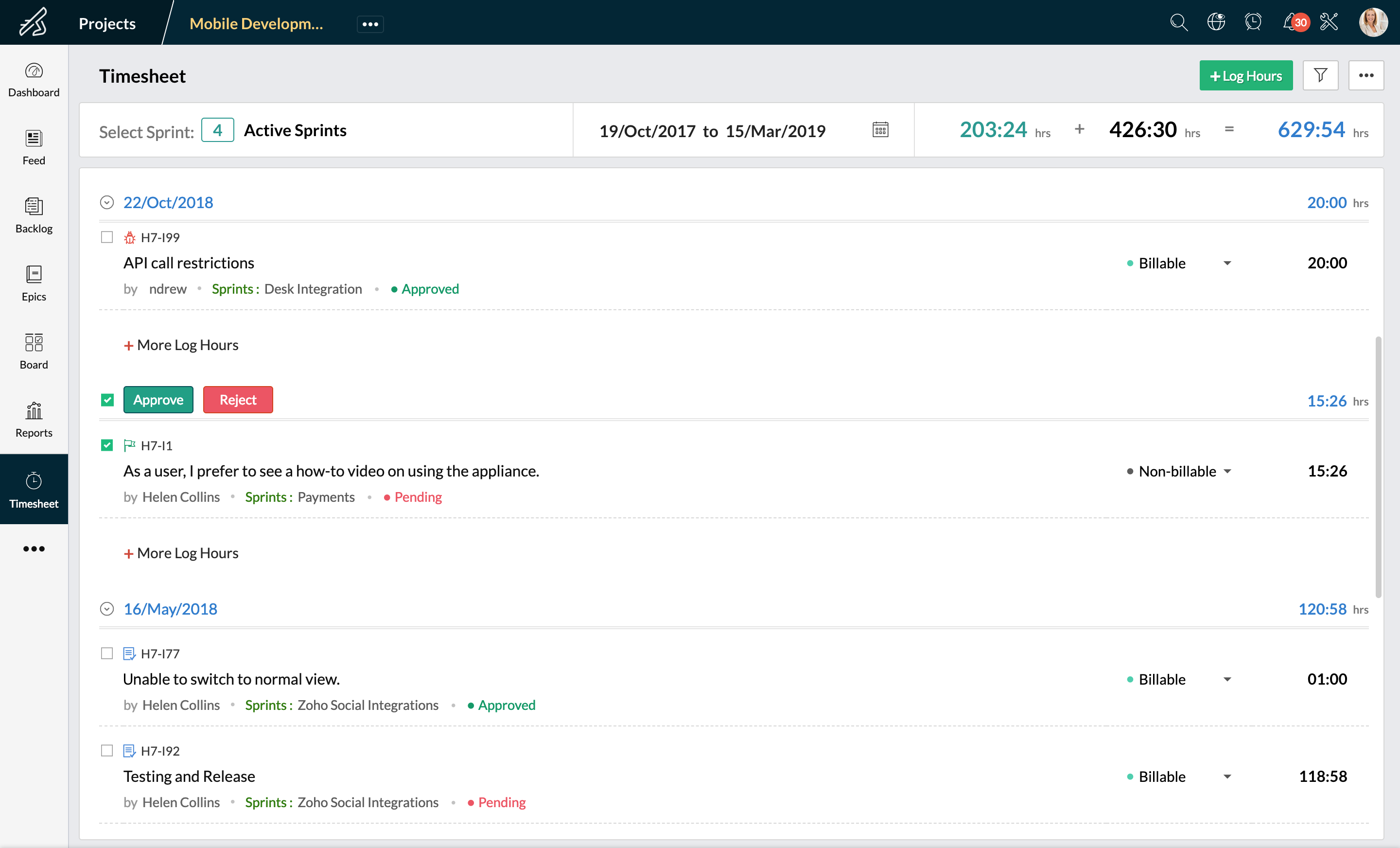Image resolution: width=1400 pixels, height=848 pixels.
Task: Select the Backlog section in sidebar
Action: [34, 215]
